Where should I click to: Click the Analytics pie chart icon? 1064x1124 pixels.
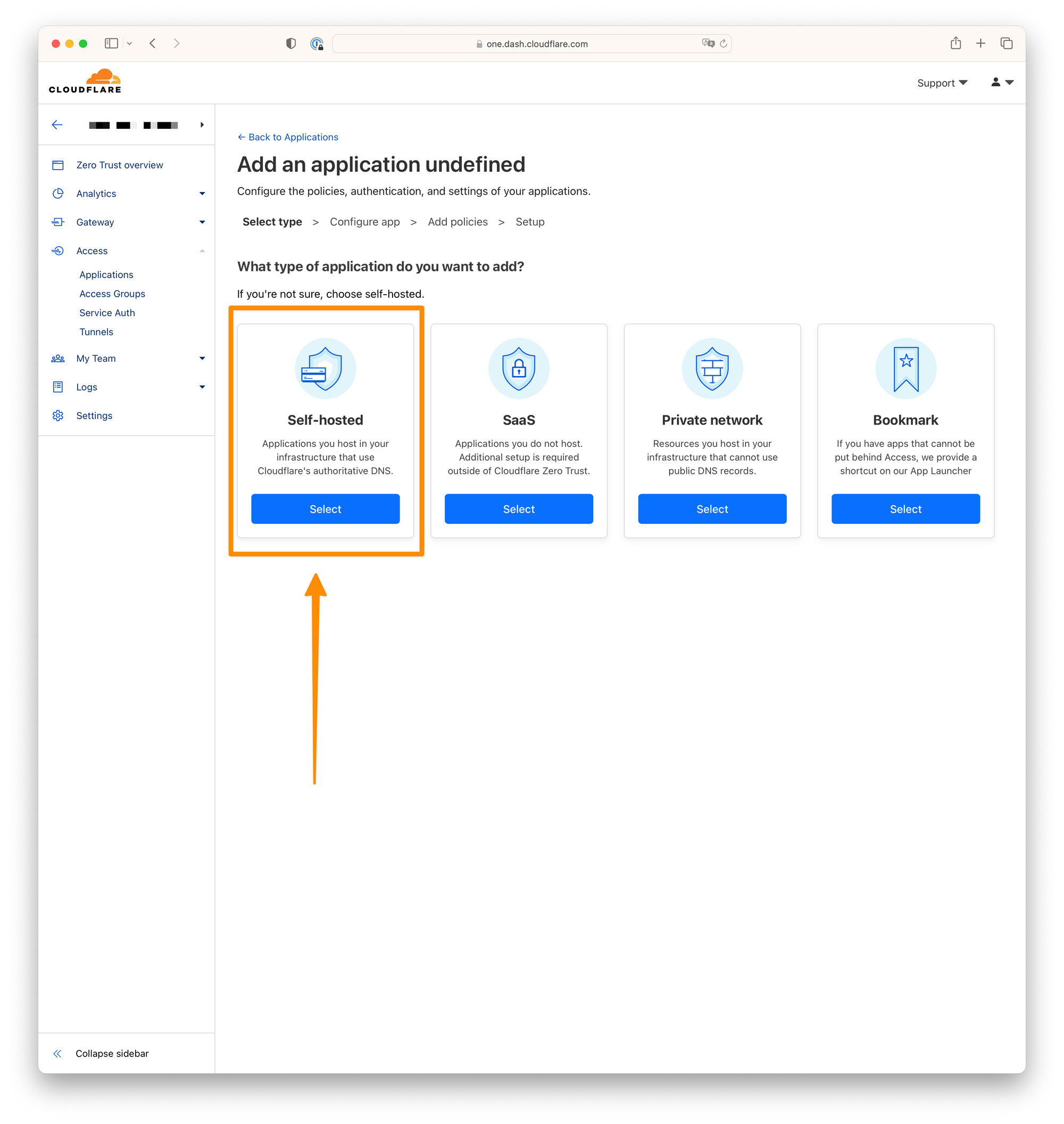point(58,194)
